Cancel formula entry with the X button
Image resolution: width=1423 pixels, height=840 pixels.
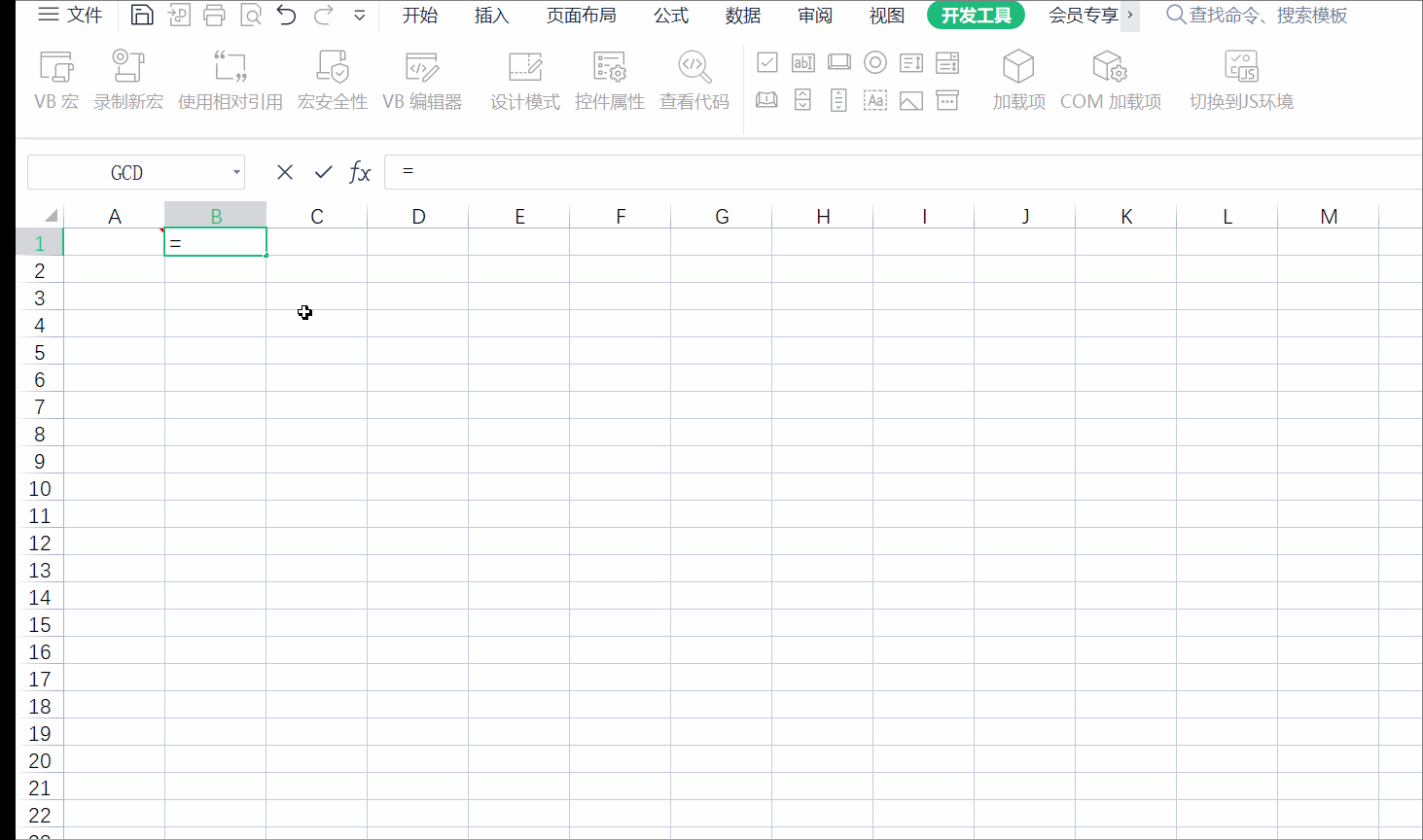pyautogui.click(x=285, y=172)
